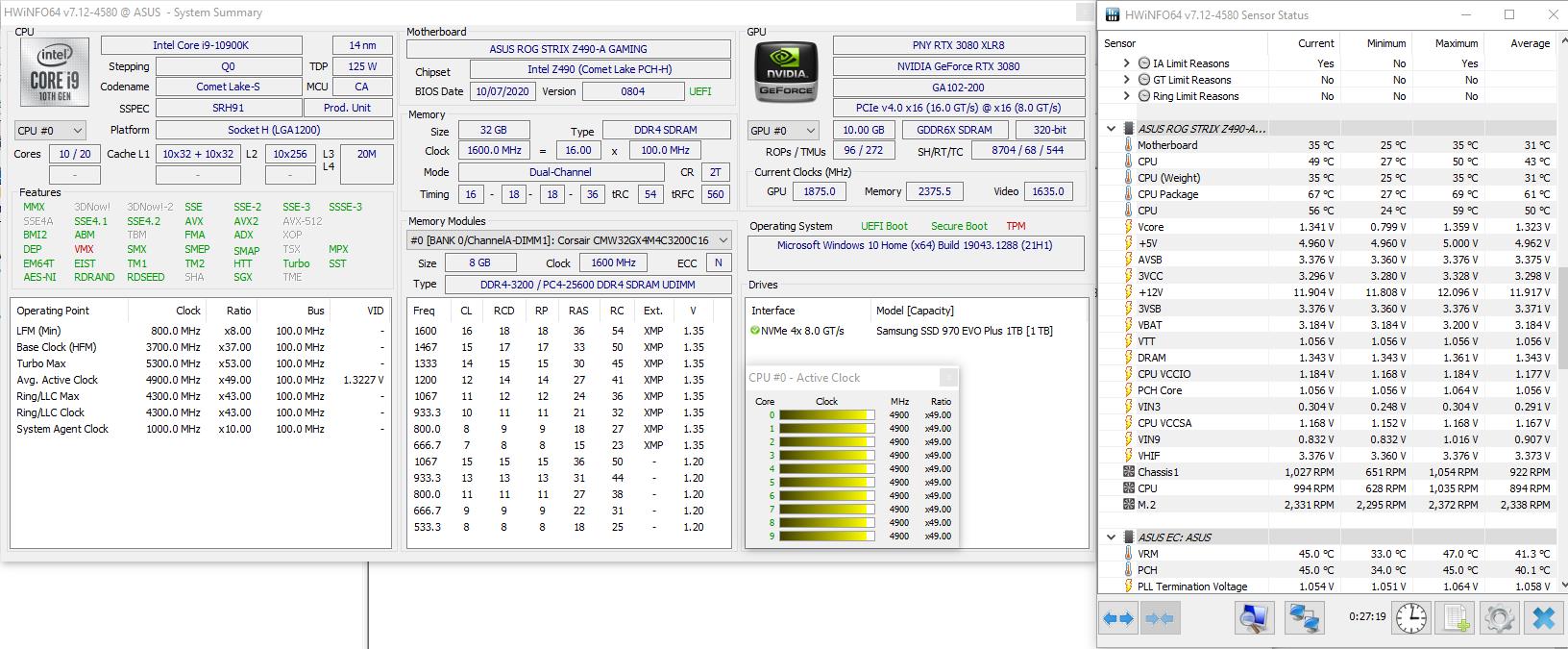
Task: Open the memory module Corsair CMW32GX4M4C3200C16 dropdown
Action: (x=569, y=240)
